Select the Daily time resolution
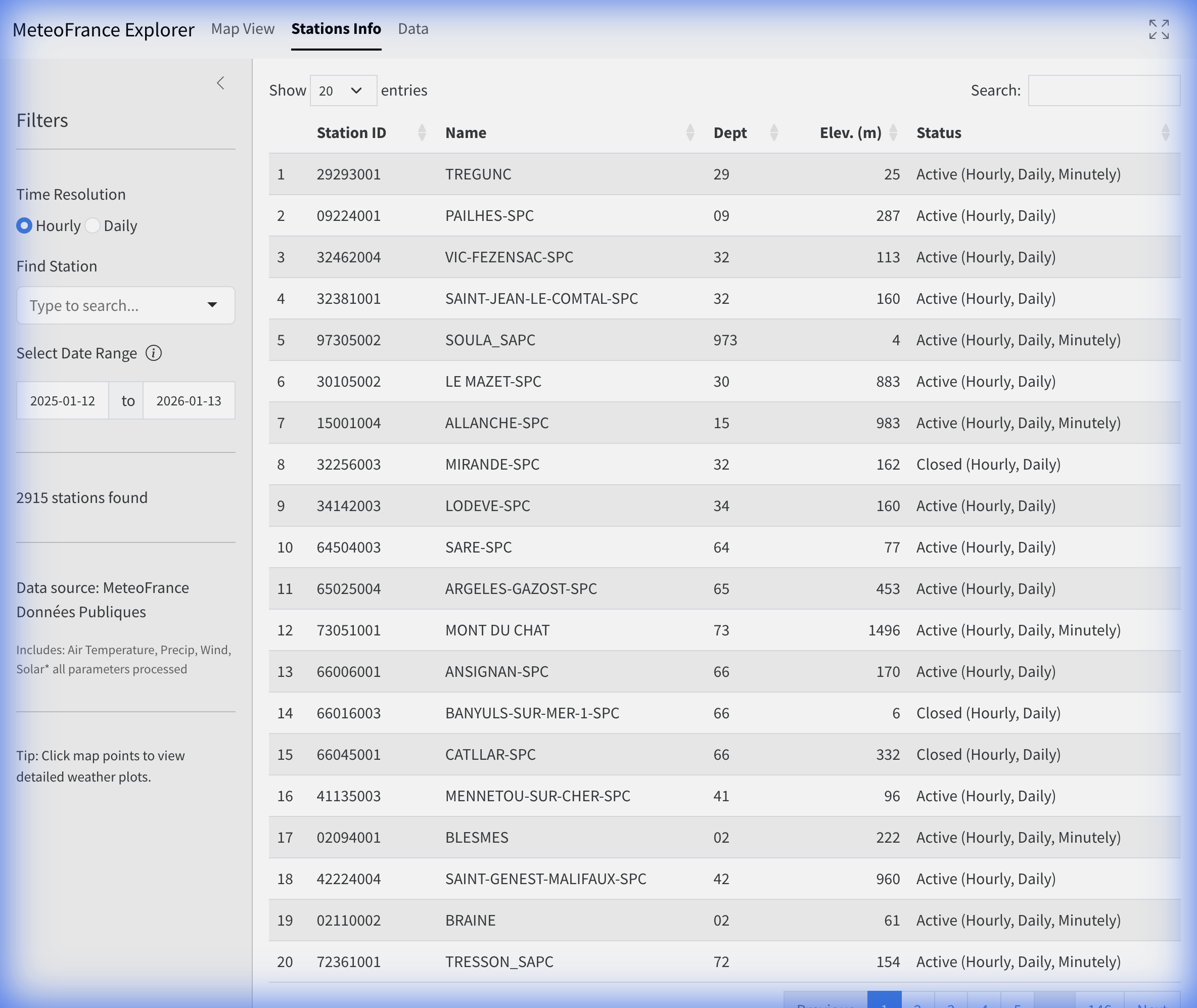 [93, 226]
